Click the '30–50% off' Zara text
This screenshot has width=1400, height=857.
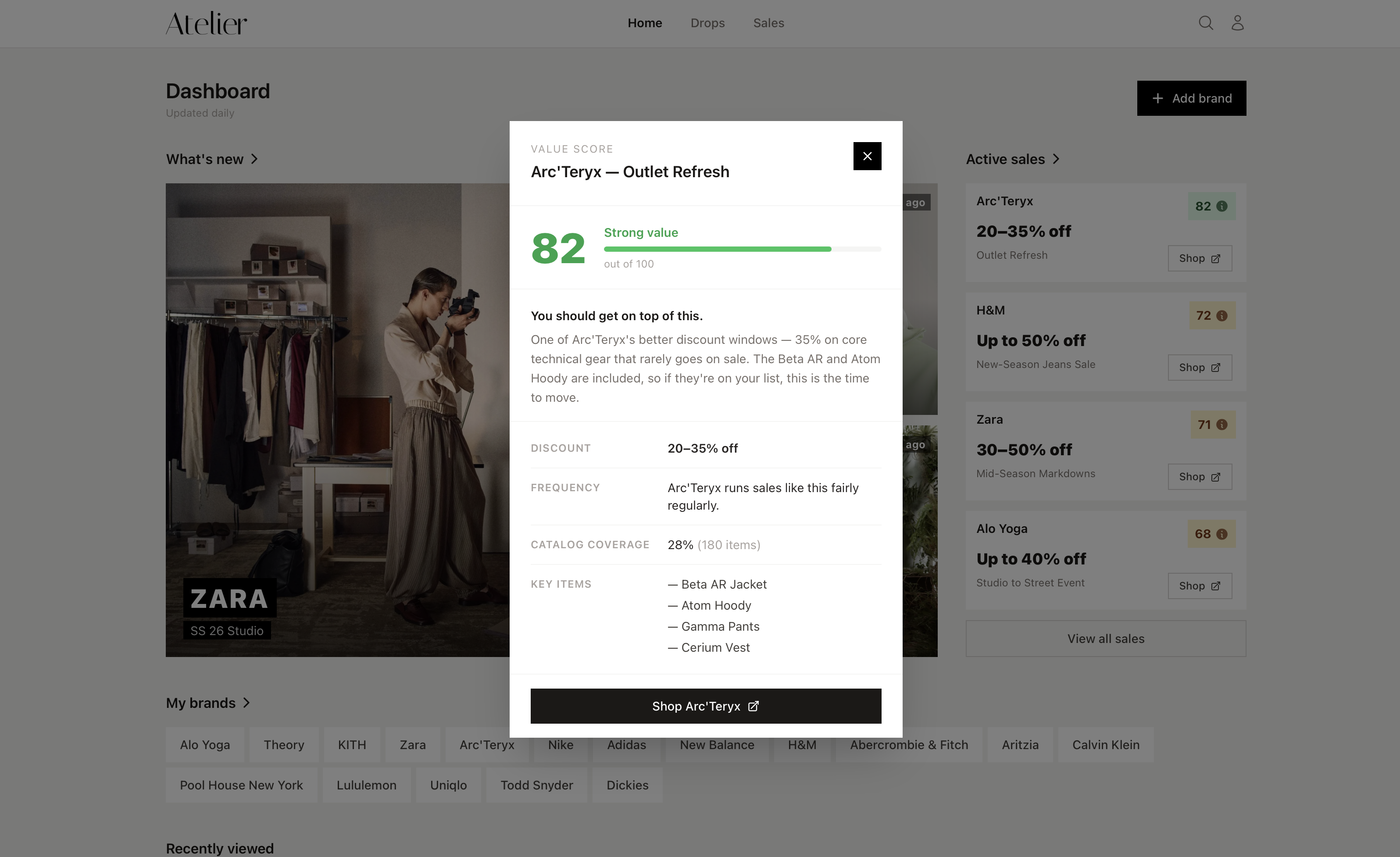(x=1024, y=450)
